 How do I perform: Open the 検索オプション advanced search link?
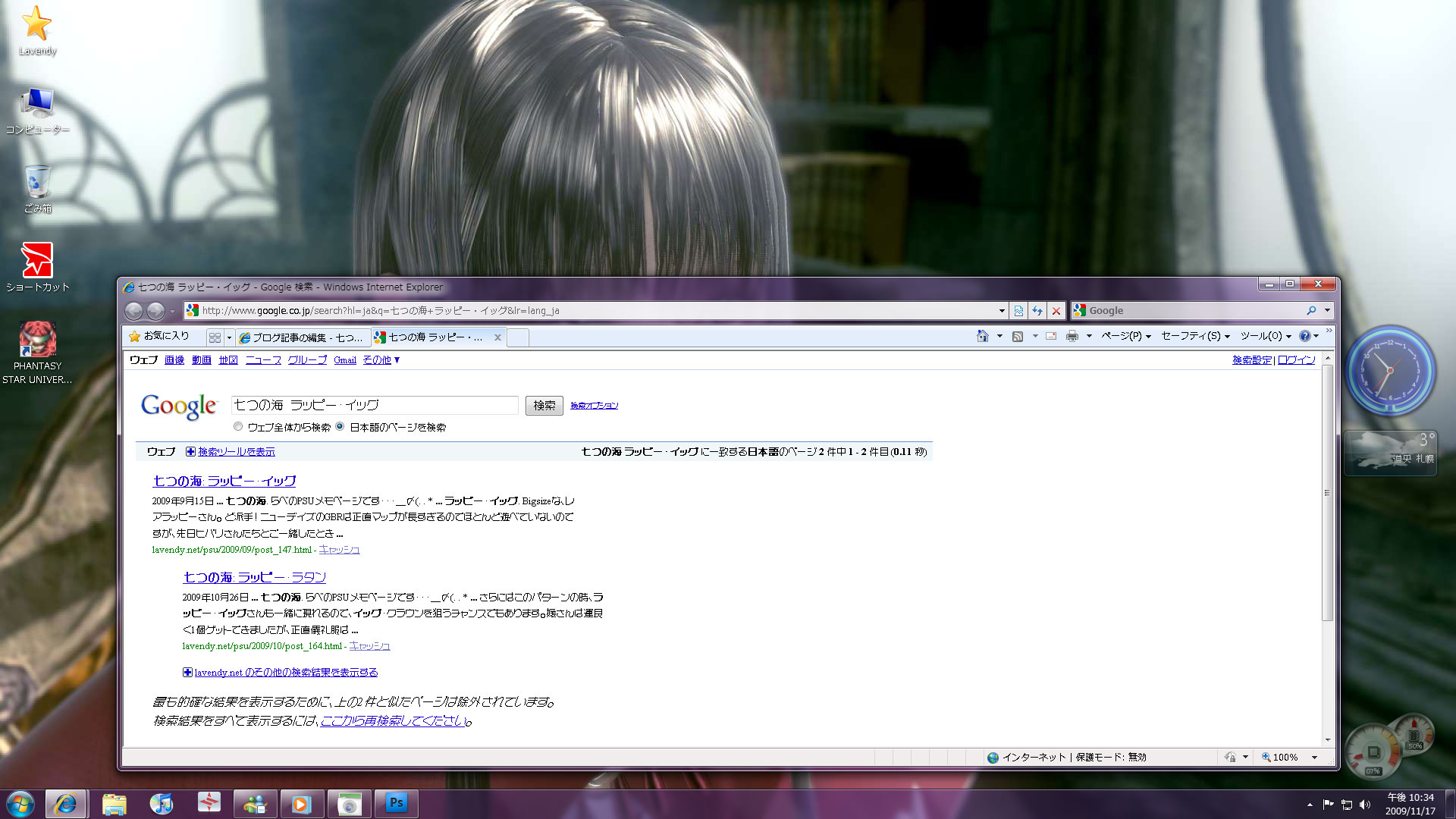click(x=595, y=406)
